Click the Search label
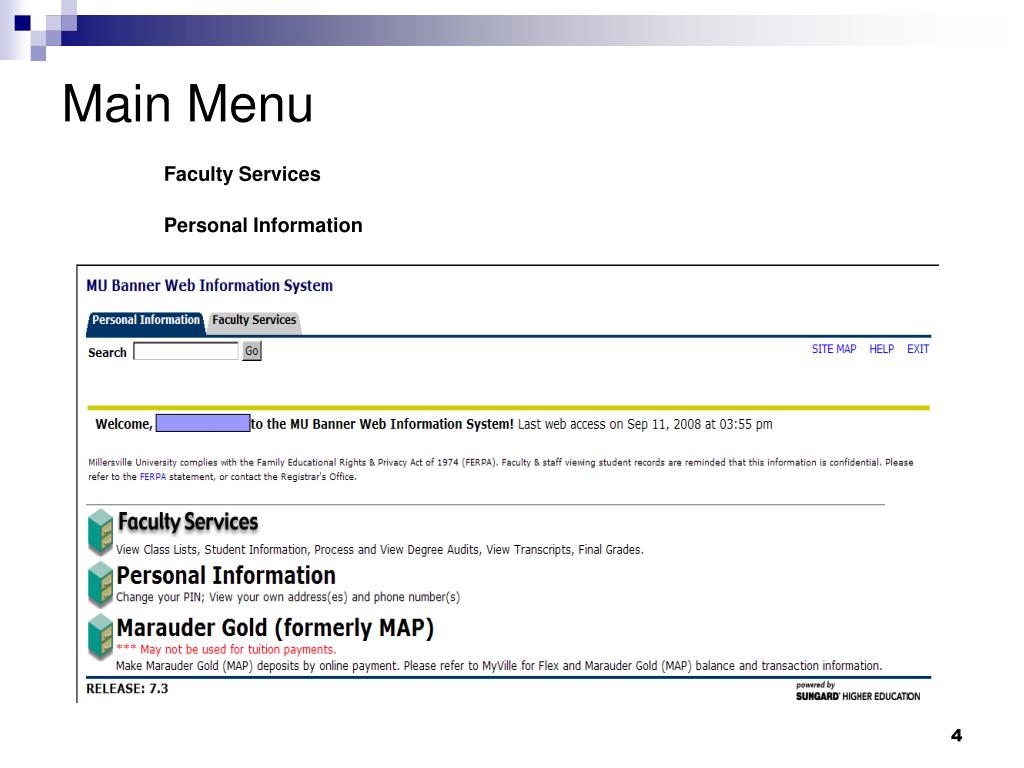 tap(107, 353)
